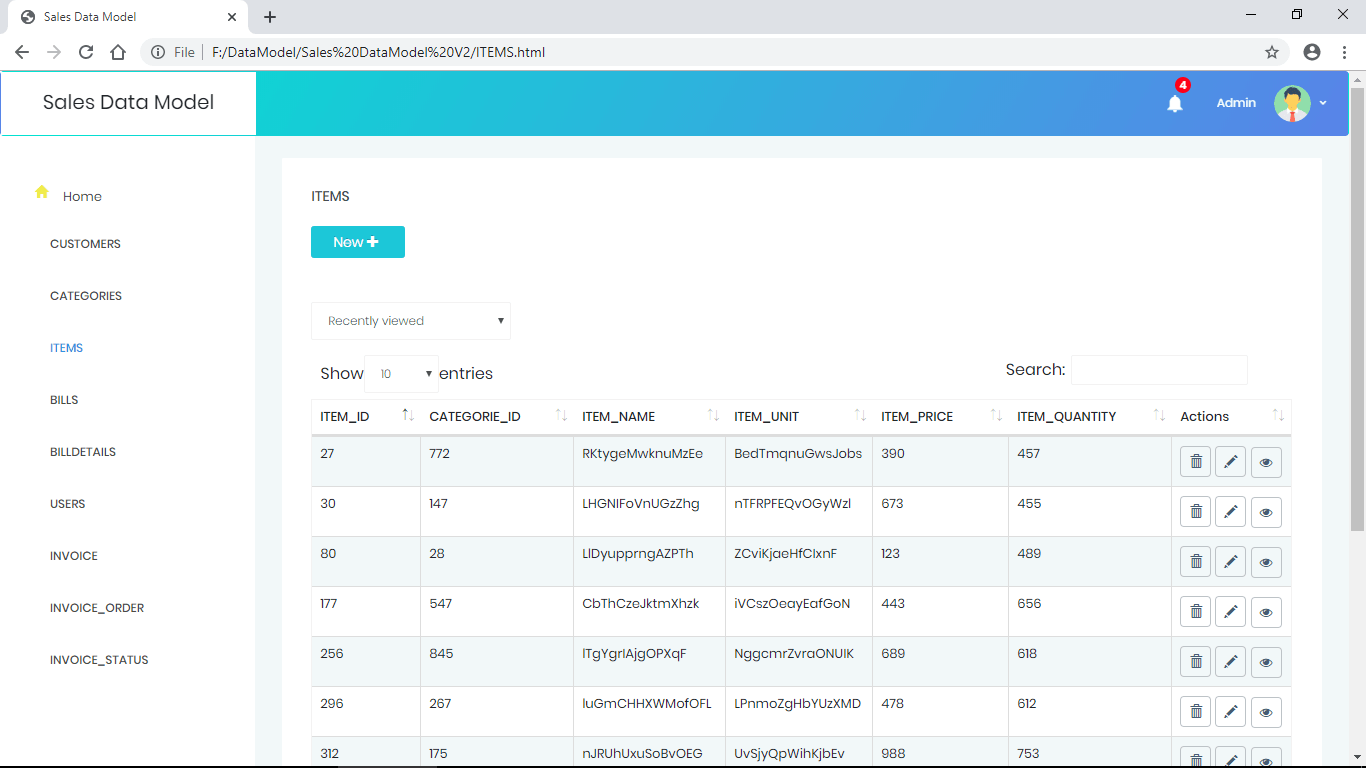The height and width of the screenshot is (768, 1366).
Task: Delete the item row with ID 296
Action: tap(1195, 712)
